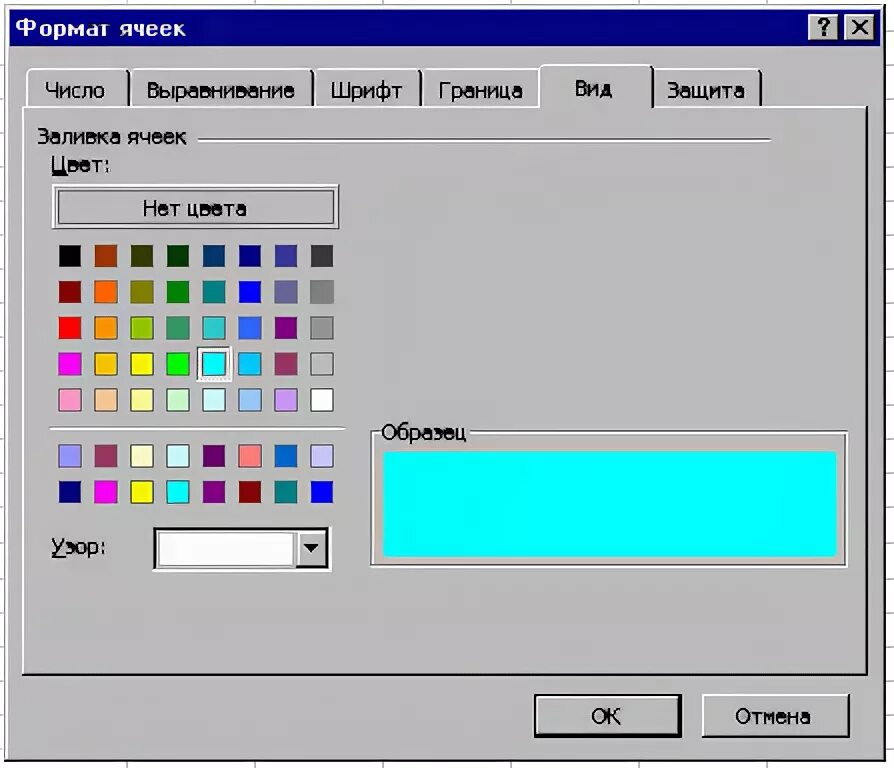Choose the lime yellow-green swatch

[142, 328]
